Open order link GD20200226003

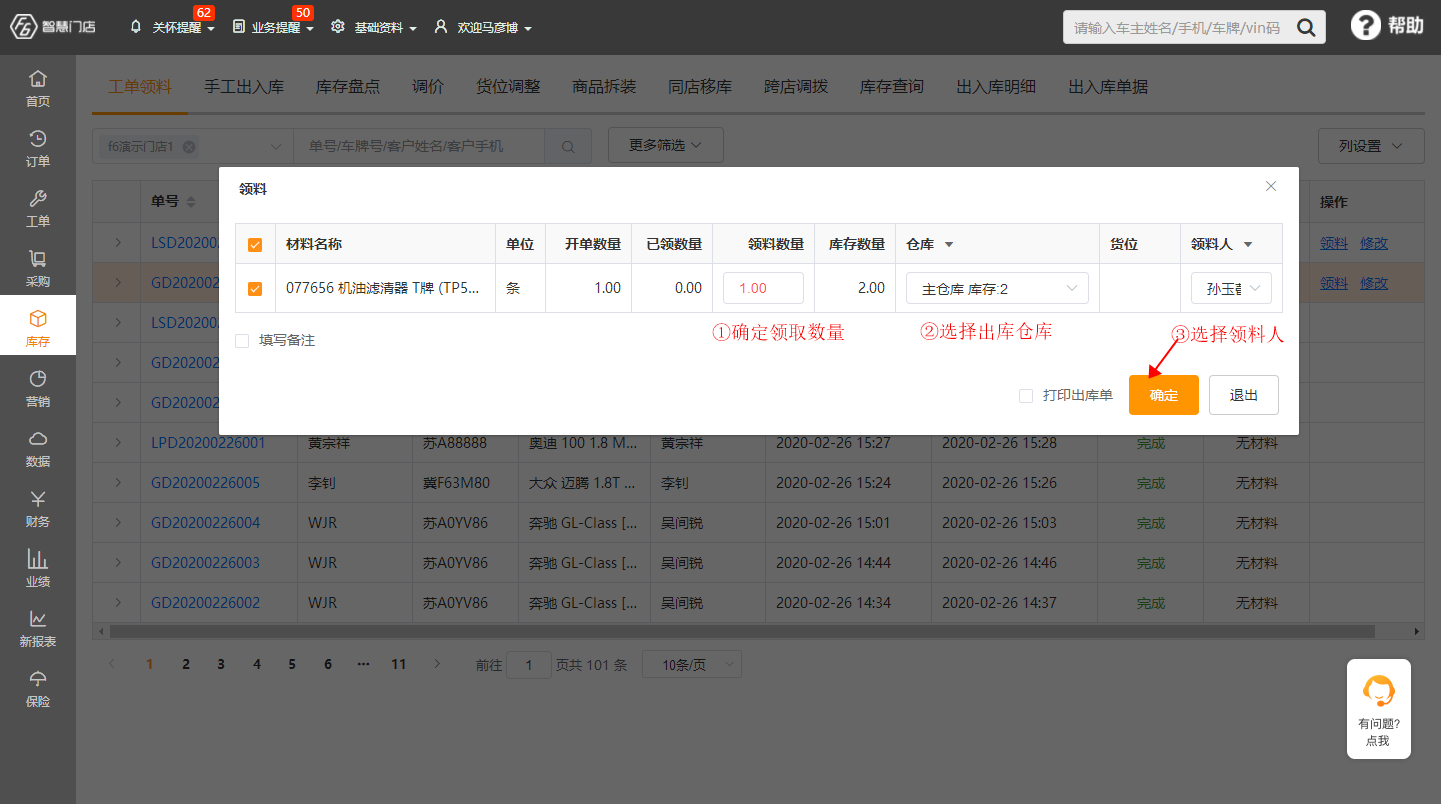tap(205, 563)
